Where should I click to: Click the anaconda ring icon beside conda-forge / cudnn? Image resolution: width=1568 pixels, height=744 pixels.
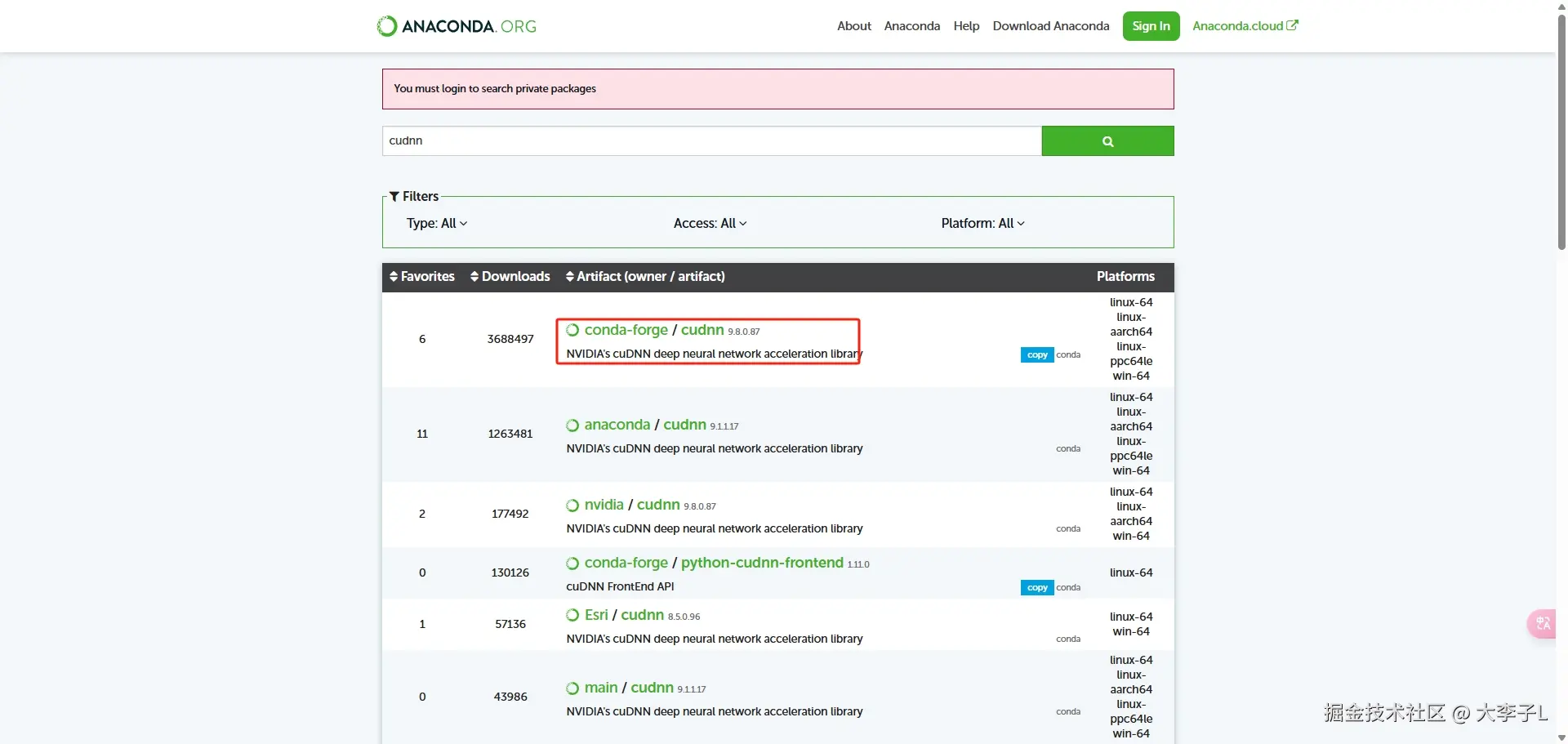[x=572, y=330]
